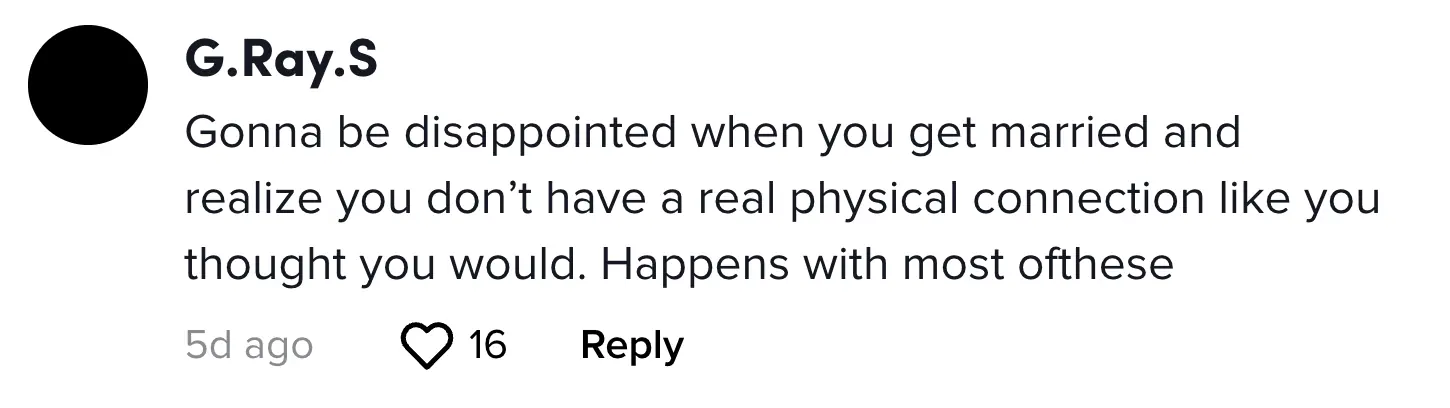Open G.Ray.S's profile via username
Image resolution: width=1450 pixels, height=408 pixels.
coord(281,62)
